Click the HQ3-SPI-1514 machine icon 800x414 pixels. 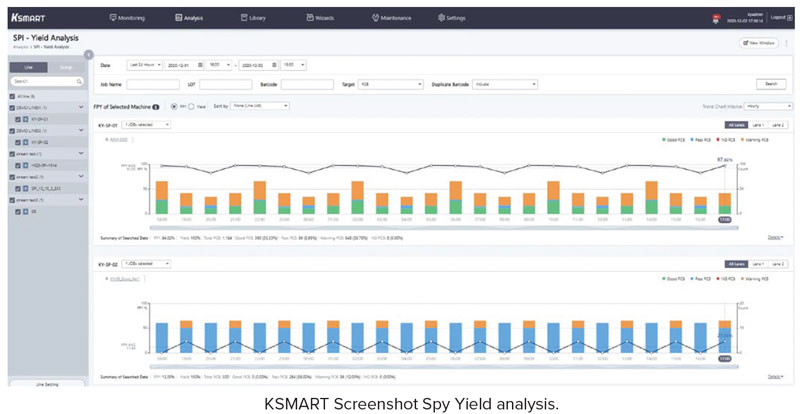pos(26,165)
